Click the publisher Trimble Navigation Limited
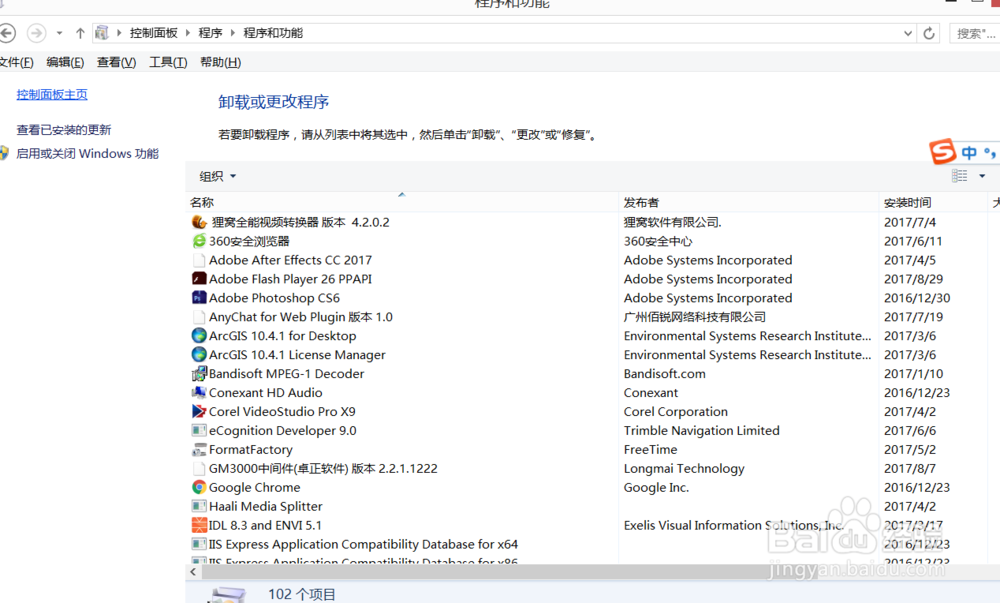Image resolution: width=1000 pixels, height=603 pixels. (x=702, y=430)
